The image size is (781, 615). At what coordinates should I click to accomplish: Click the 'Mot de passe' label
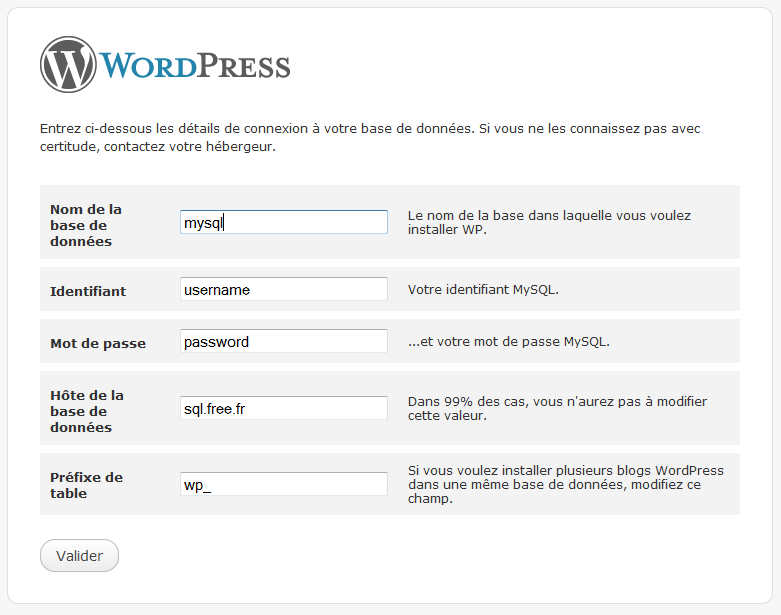click(98, 344)
